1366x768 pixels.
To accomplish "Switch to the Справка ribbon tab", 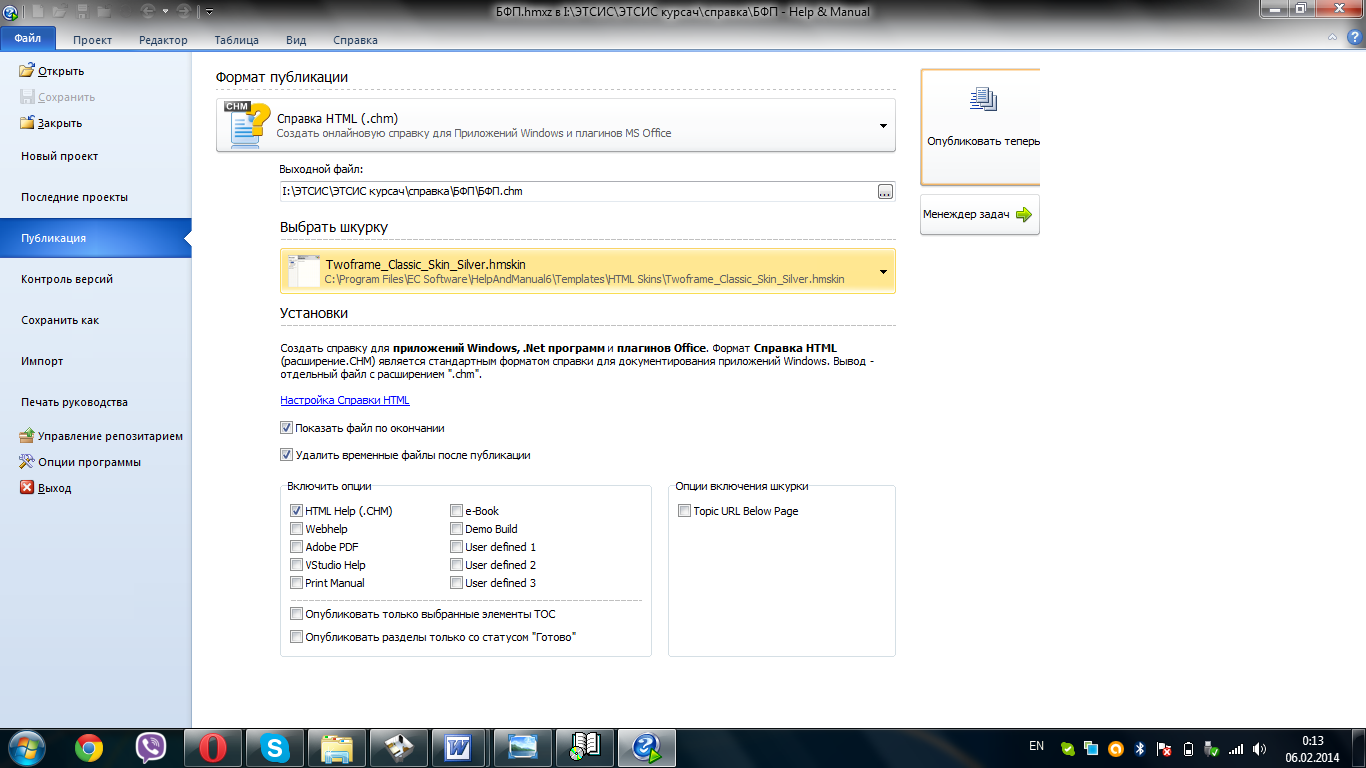I will [x=355, y=40].
